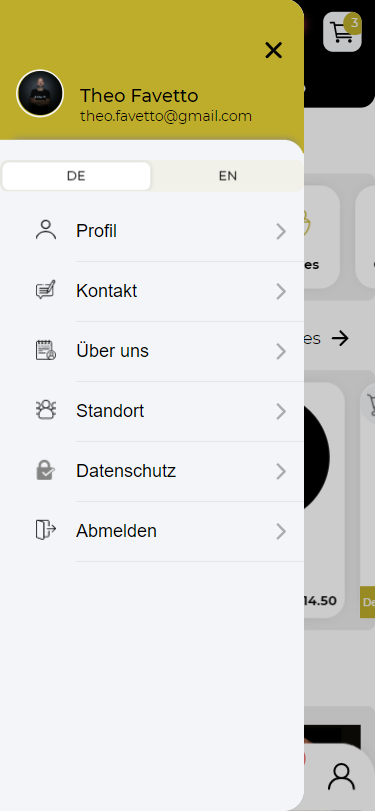The height and width of the screenshot is (811, 375).
Task: Switch language to DE
Action: click(76, 176)
